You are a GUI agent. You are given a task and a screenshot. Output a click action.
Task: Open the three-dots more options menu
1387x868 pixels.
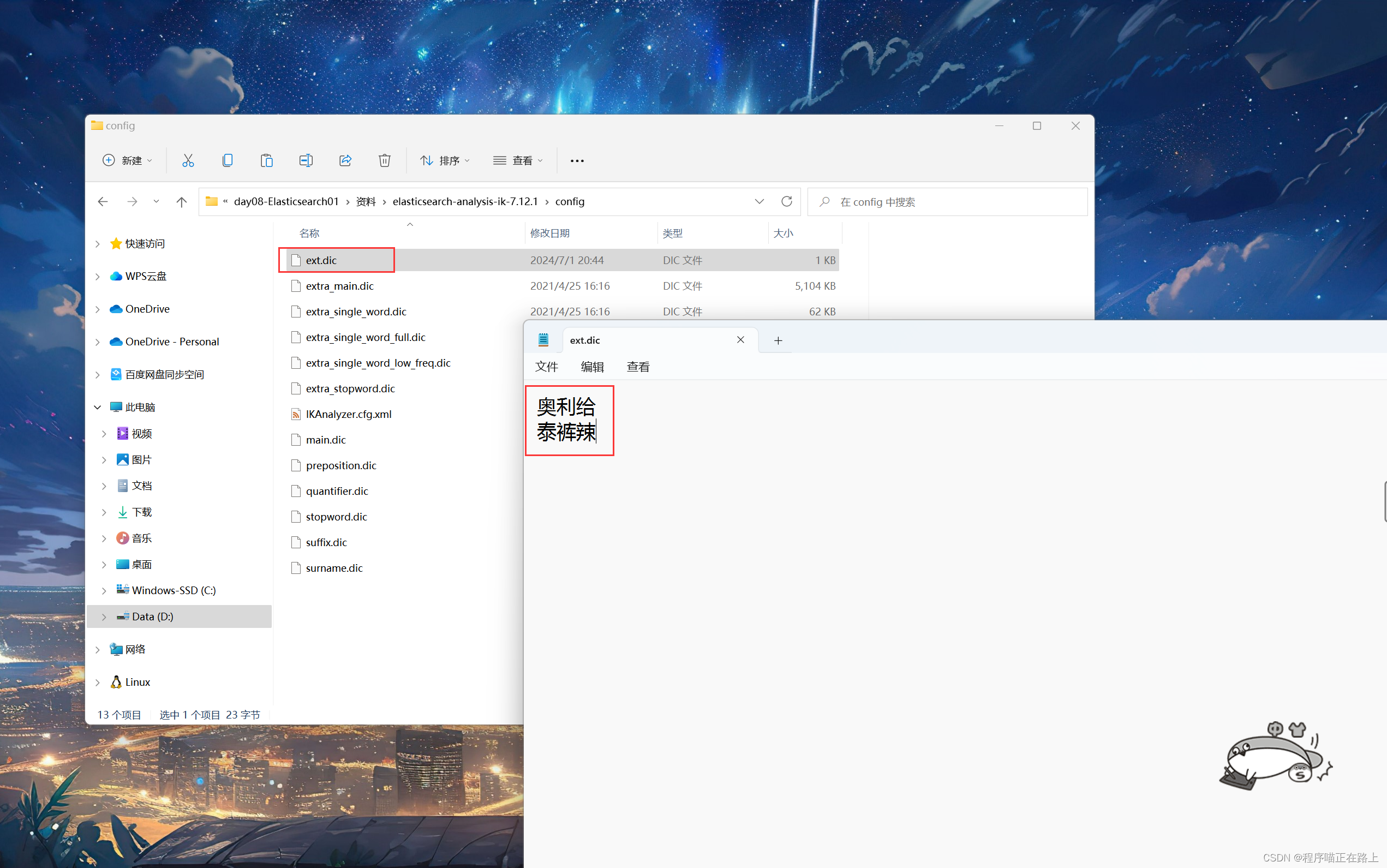pos(577,161)
